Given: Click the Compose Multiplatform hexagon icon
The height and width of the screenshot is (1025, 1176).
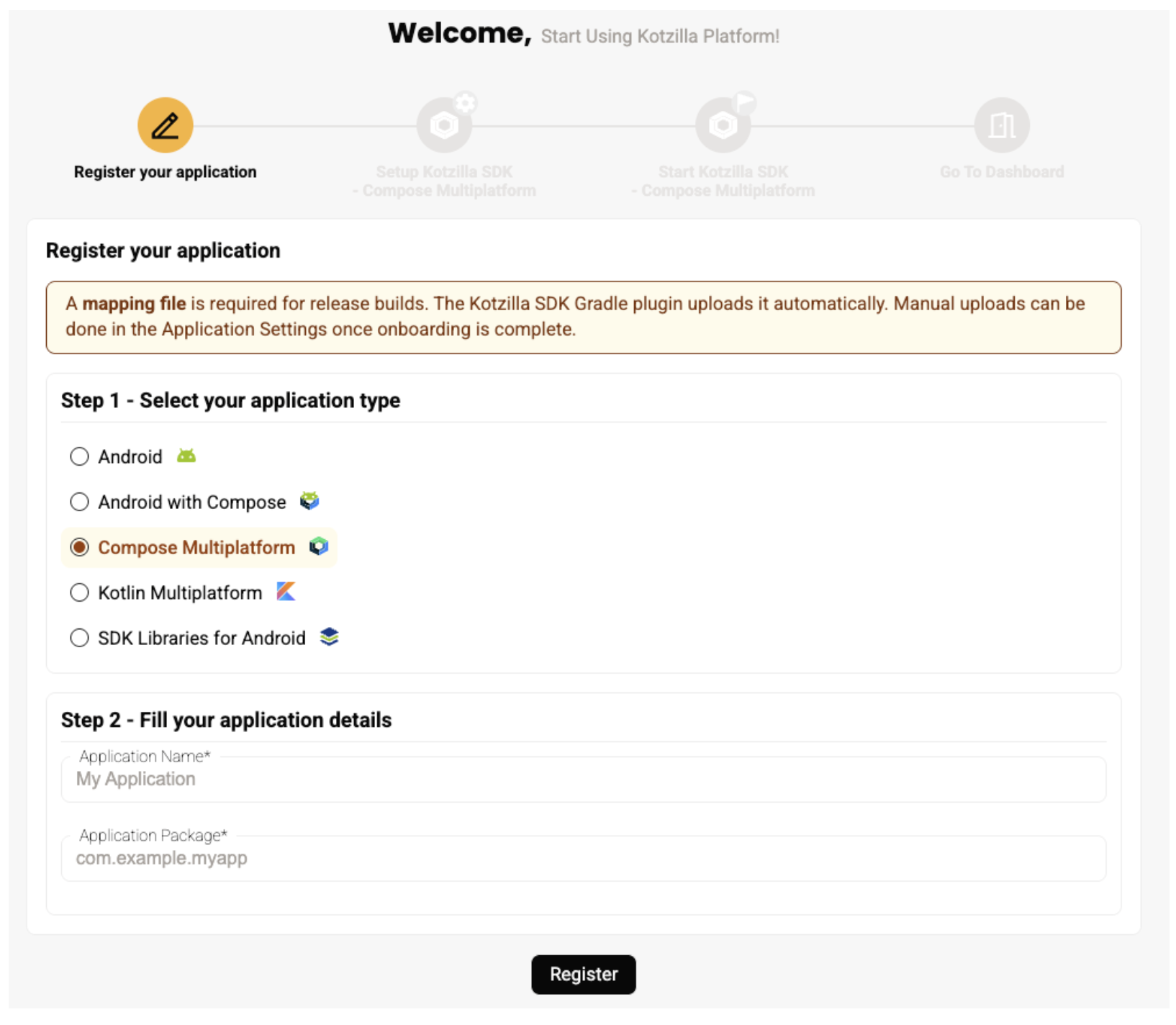Looking at the screenshot, I should tap(319, 547).
